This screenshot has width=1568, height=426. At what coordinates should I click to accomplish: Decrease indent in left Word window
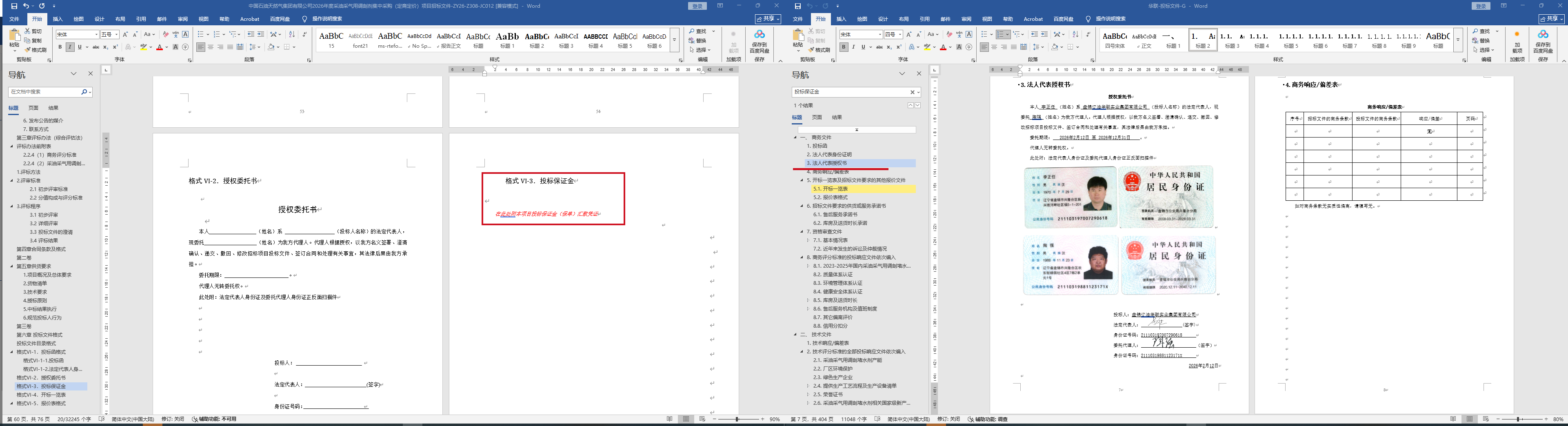pos(251,35)
